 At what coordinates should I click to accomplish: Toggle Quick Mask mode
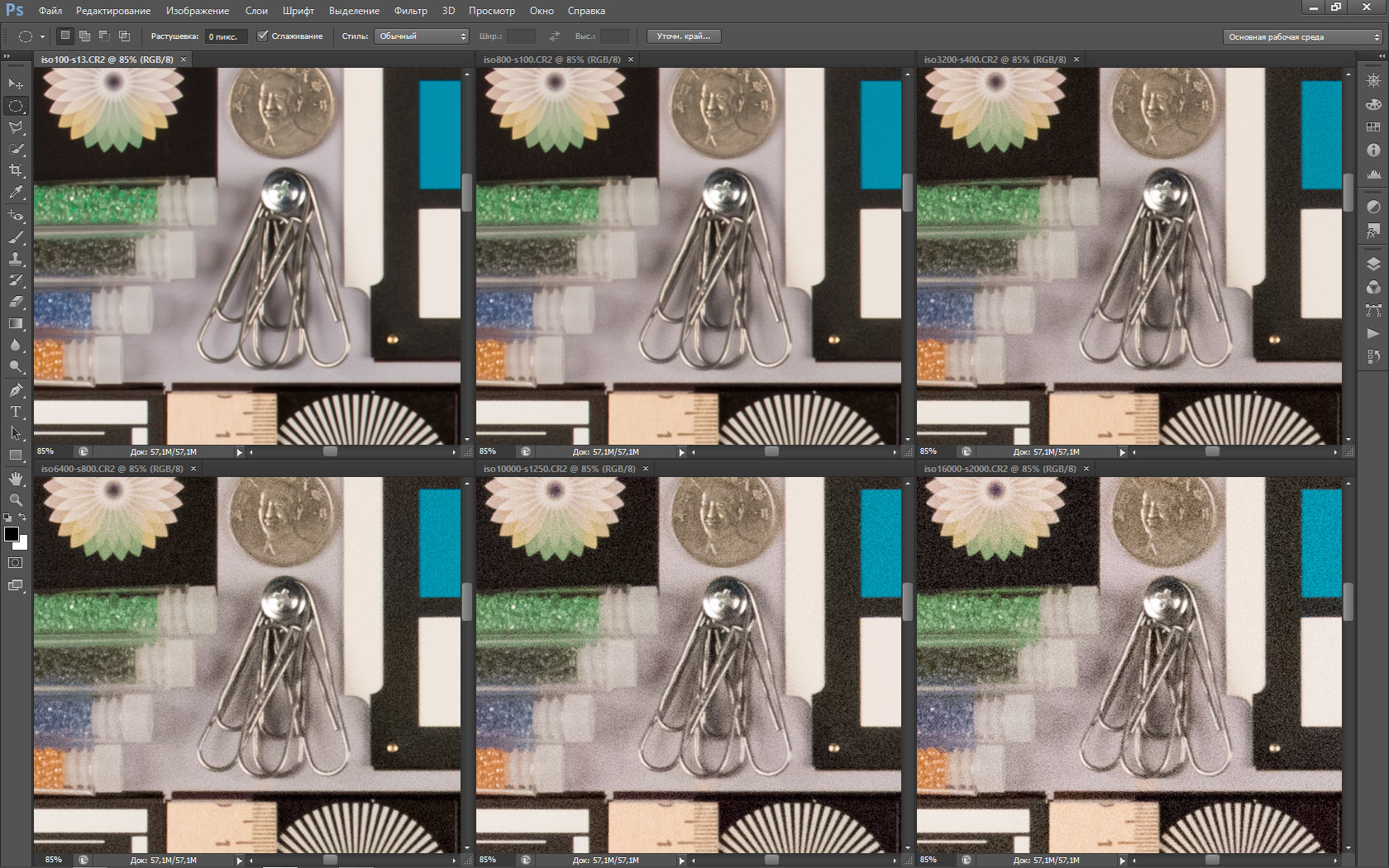click(16, 563)
